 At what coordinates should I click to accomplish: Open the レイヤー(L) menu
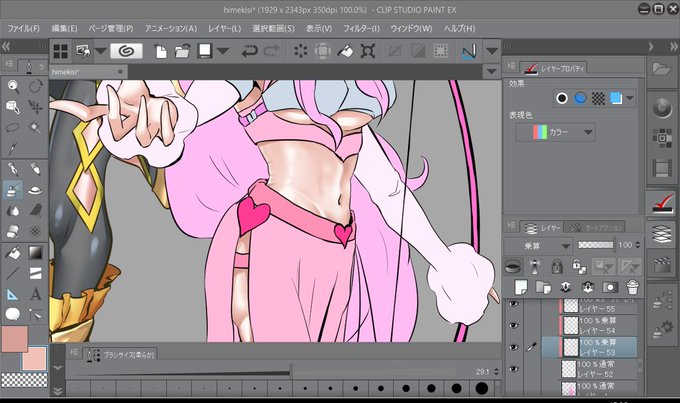point(224,29)
